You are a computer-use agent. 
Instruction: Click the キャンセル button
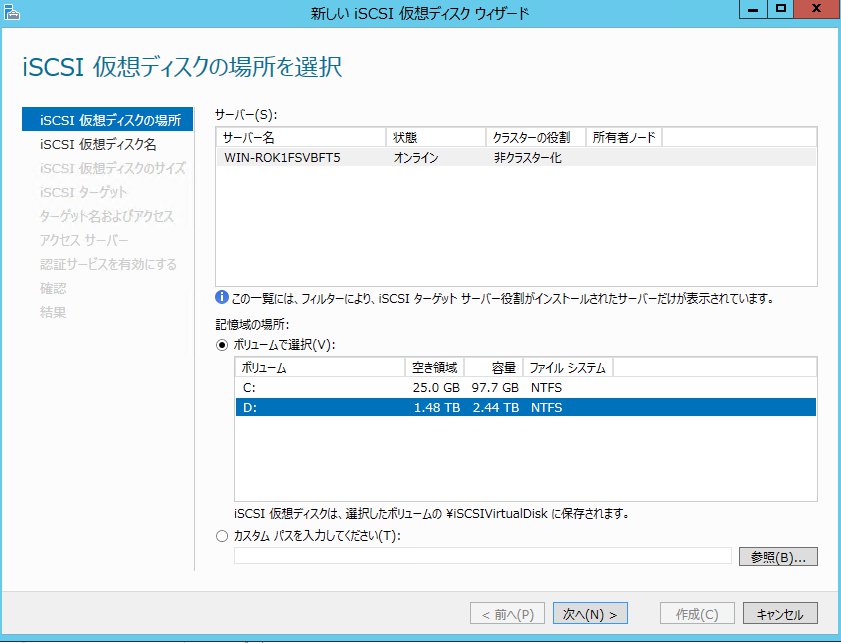787,613
